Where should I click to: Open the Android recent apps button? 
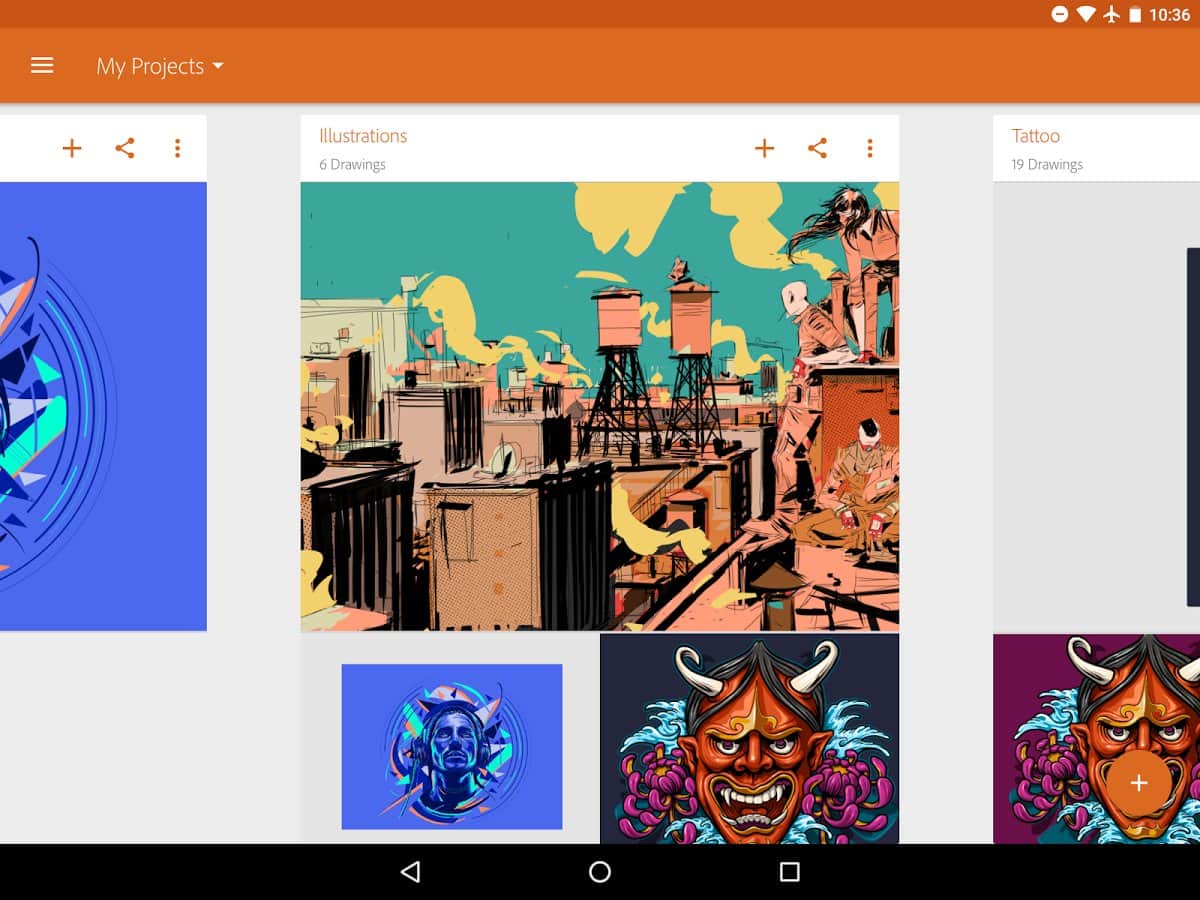(789, 872)
